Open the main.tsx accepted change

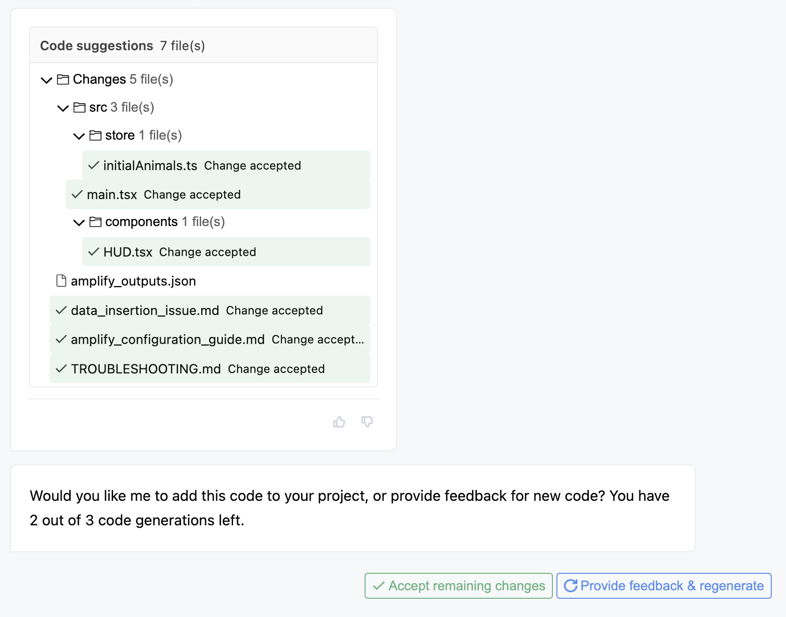(x=218, y=194)
